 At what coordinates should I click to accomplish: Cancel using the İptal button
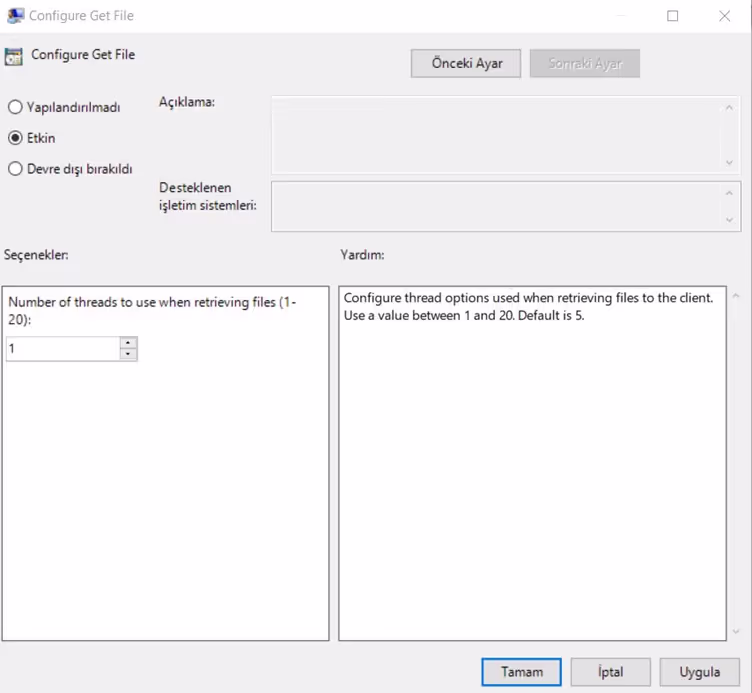[611, 672]
